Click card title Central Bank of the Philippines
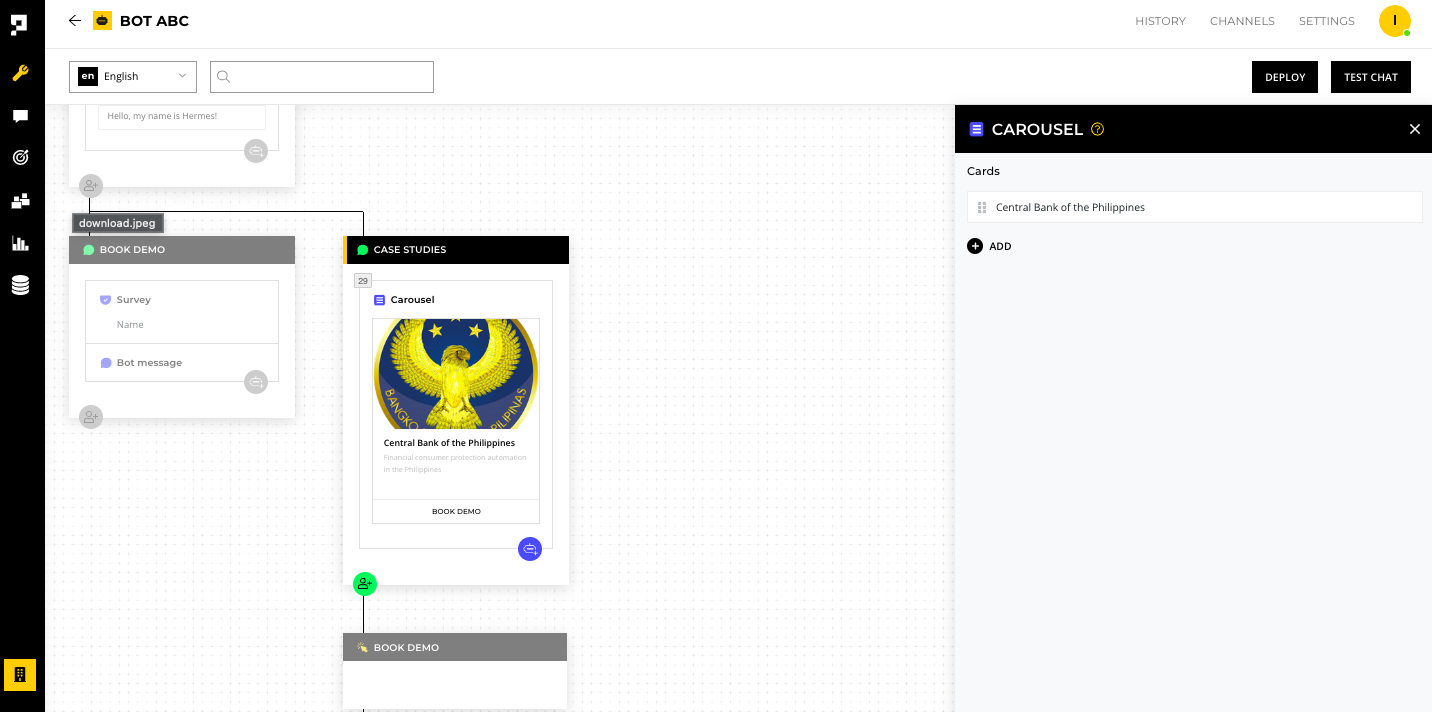The image size is (1432, 712). [449, 443]
